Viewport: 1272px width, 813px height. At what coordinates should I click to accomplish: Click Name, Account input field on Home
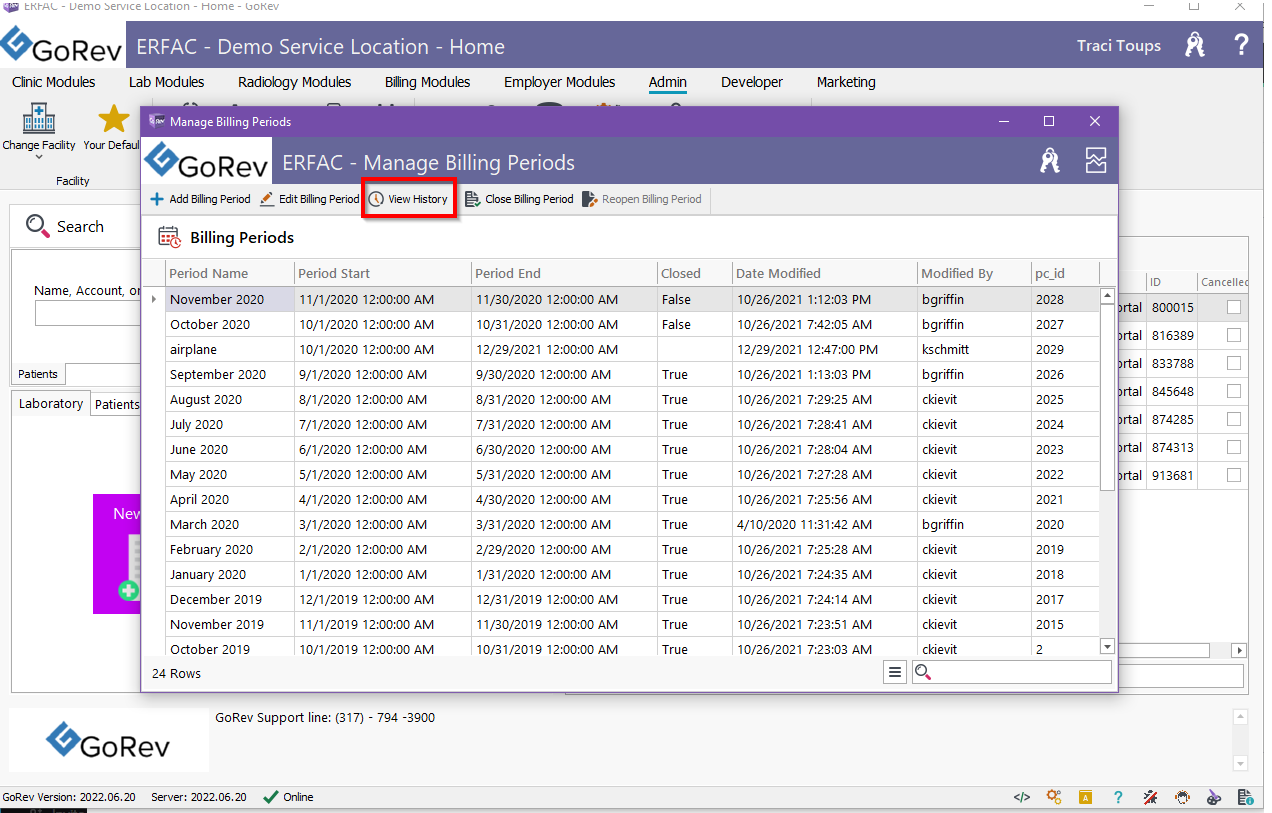click(88, 313)
